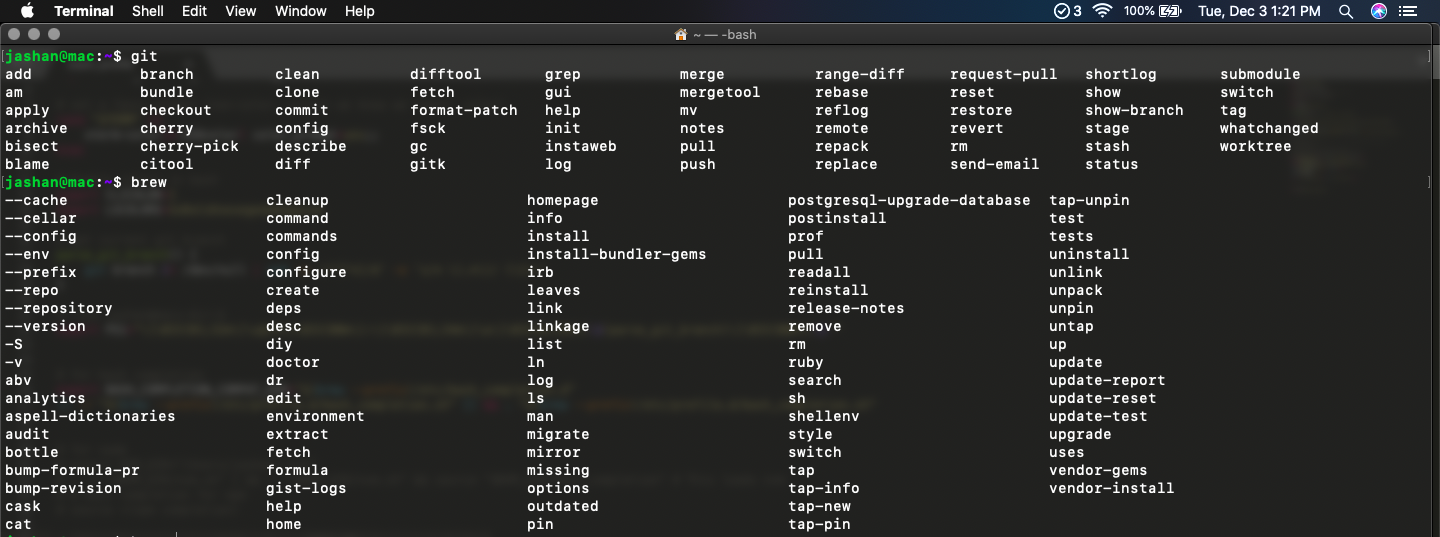Click the 'shellenv' brew completion
1440x537 pixels.
(x=824, y=416)
